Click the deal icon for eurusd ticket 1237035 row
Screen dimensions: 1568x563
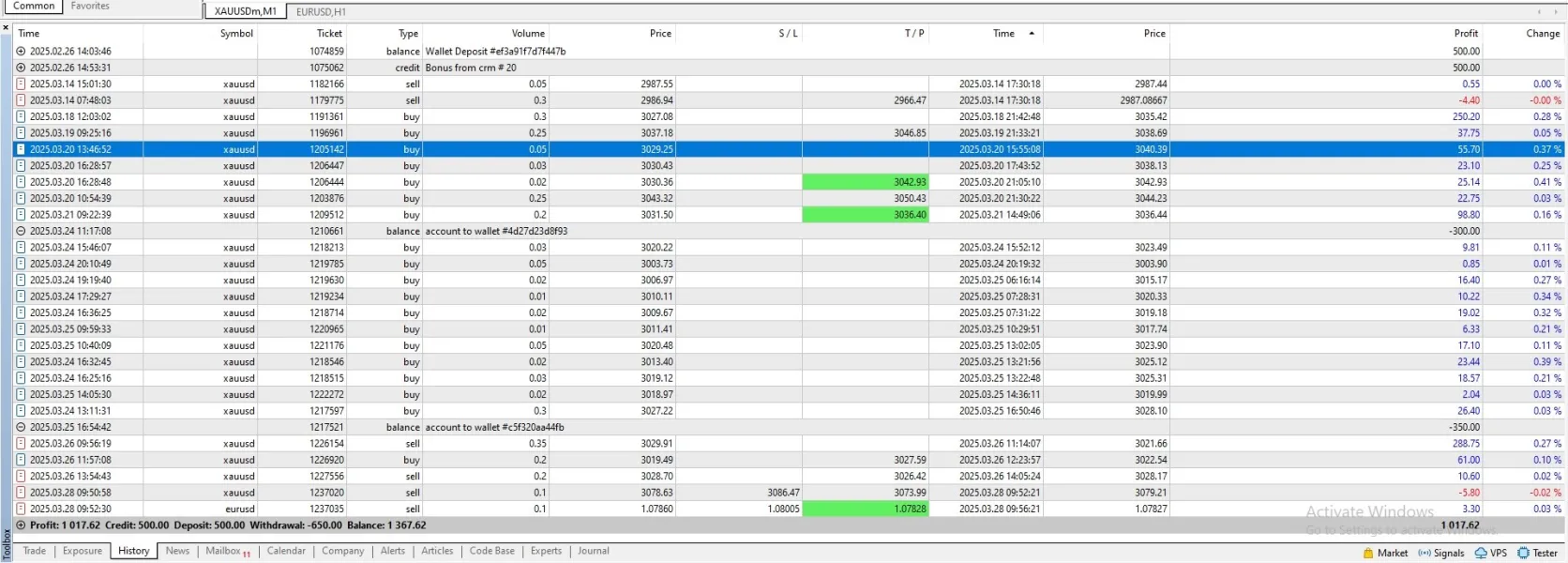coord(21,509)
